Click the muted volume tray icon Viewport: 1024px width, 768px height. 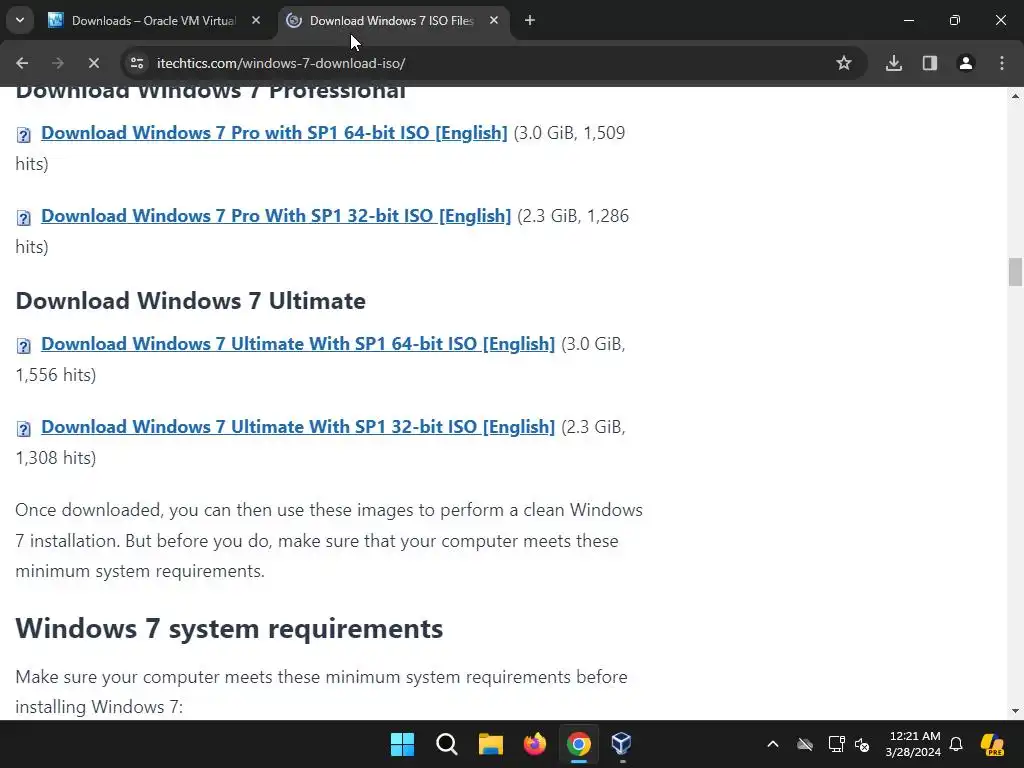[862, 744]
